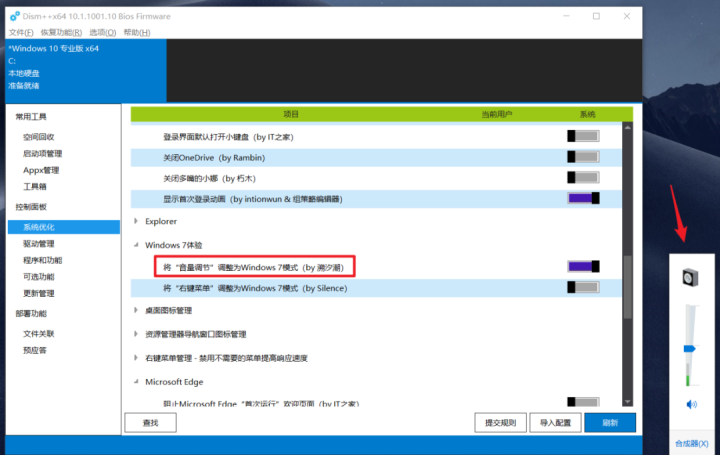Screen dimensions: 720x455
Task: Collapse the Microsoft Edge group
Action: 136,382
